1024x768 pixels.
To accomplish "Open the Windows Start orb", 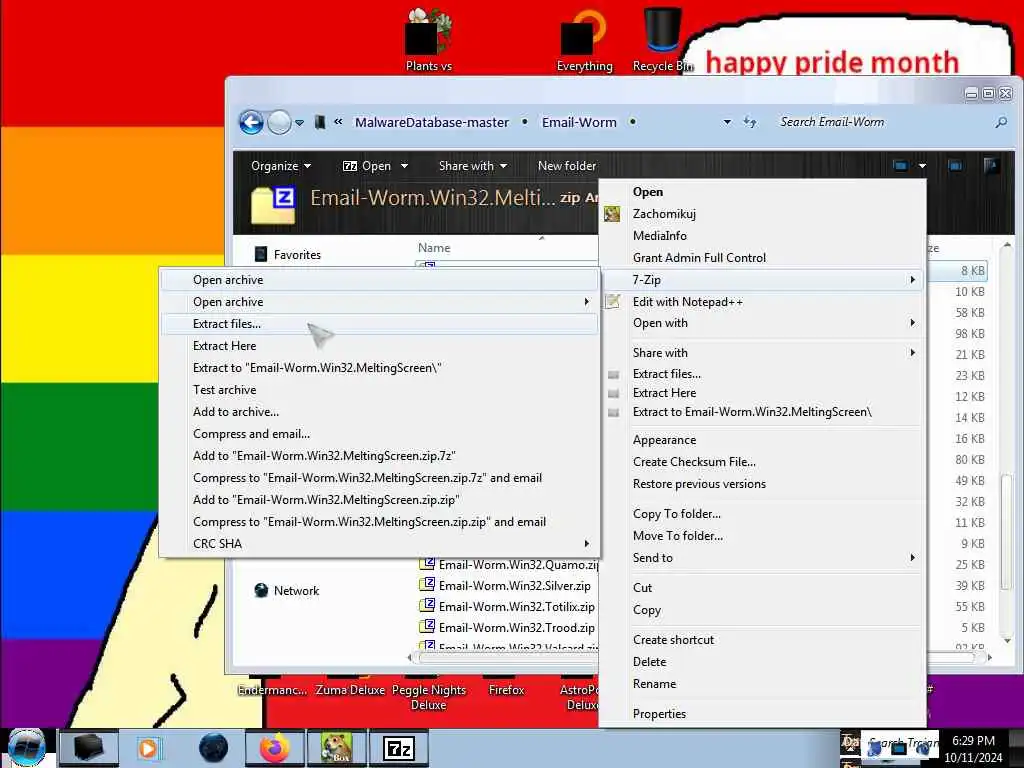I will tap(27, 748).
